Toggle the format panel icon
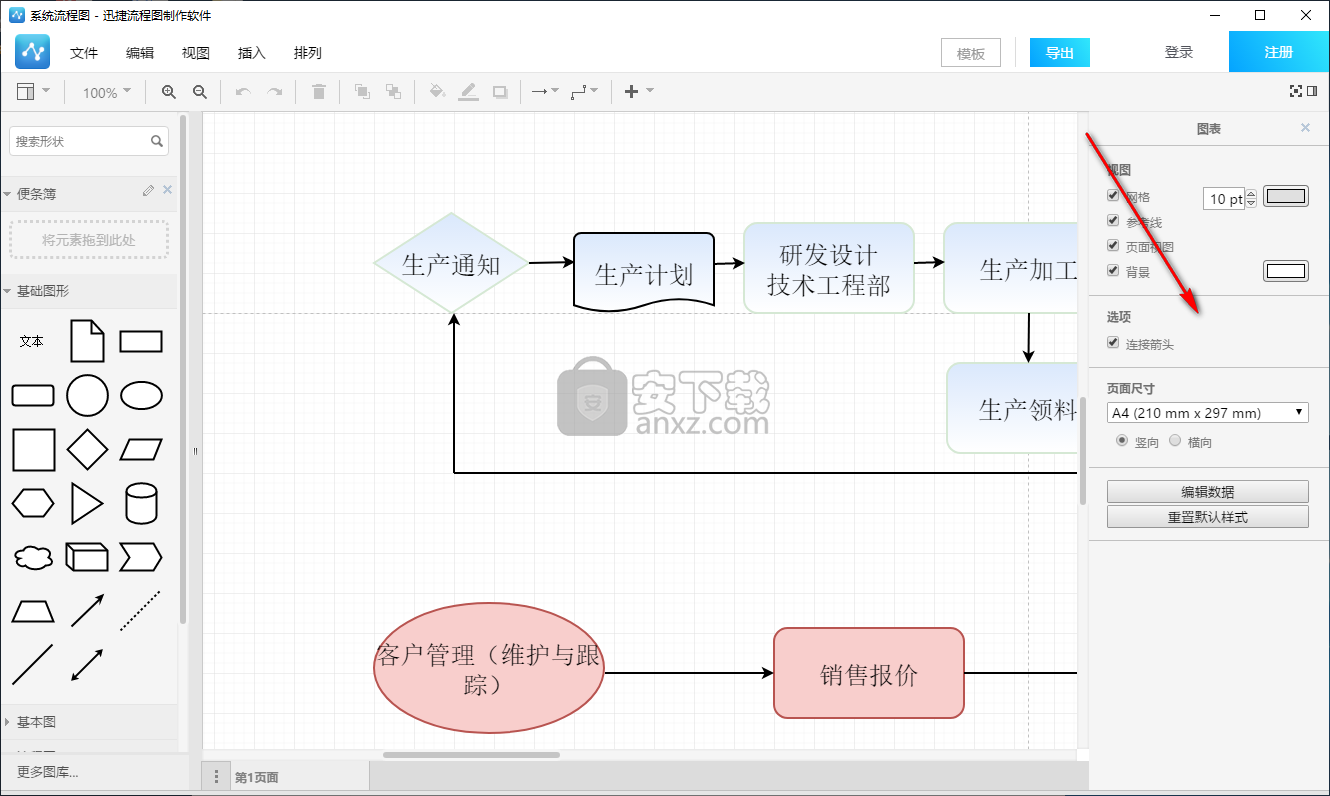The width and height of the screenshot is (1330, 796). tap(1312, 91)
